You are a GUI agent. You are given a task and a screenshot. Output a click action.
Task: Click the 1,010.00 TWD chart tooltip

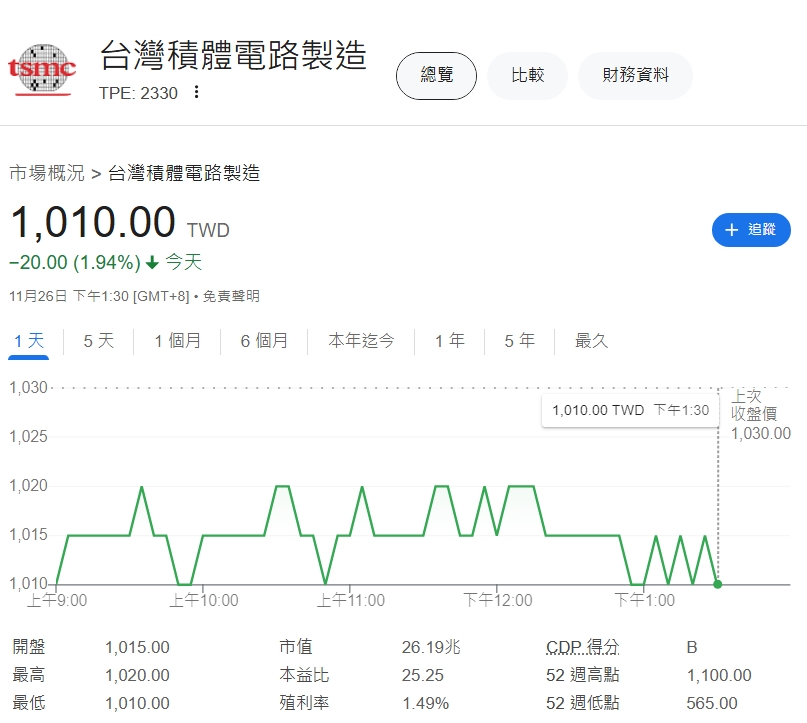(630, 410)
